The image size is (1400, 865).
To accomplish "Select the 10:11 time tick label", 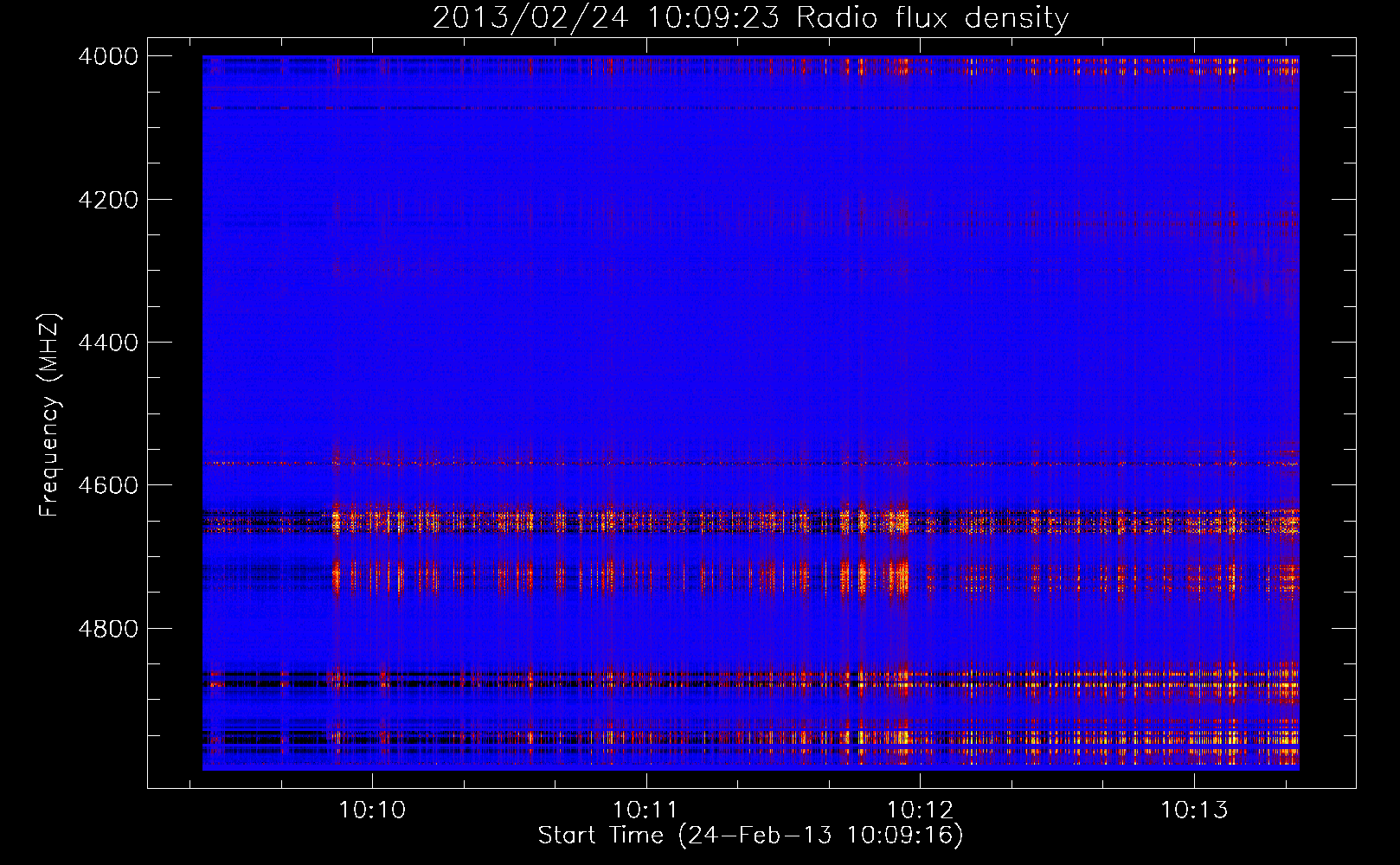I will point(646,811).
